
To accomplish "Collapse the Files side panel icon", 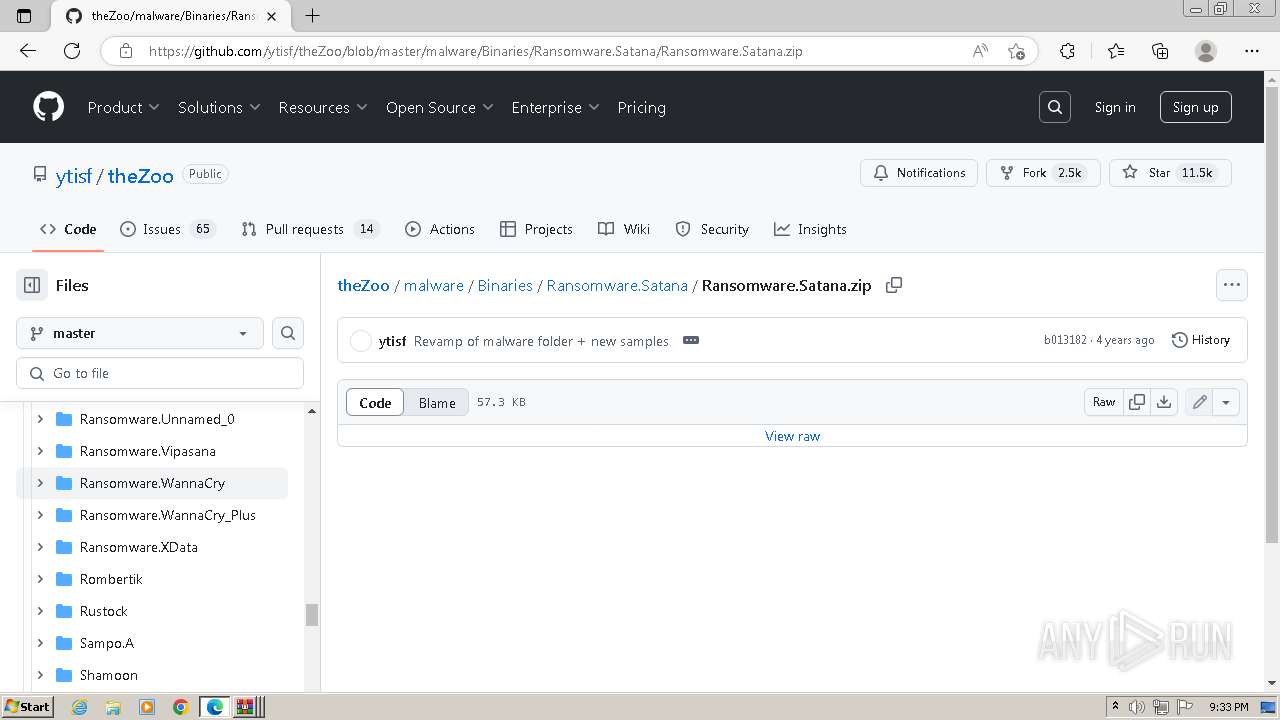I will click(x=32, y=285).
